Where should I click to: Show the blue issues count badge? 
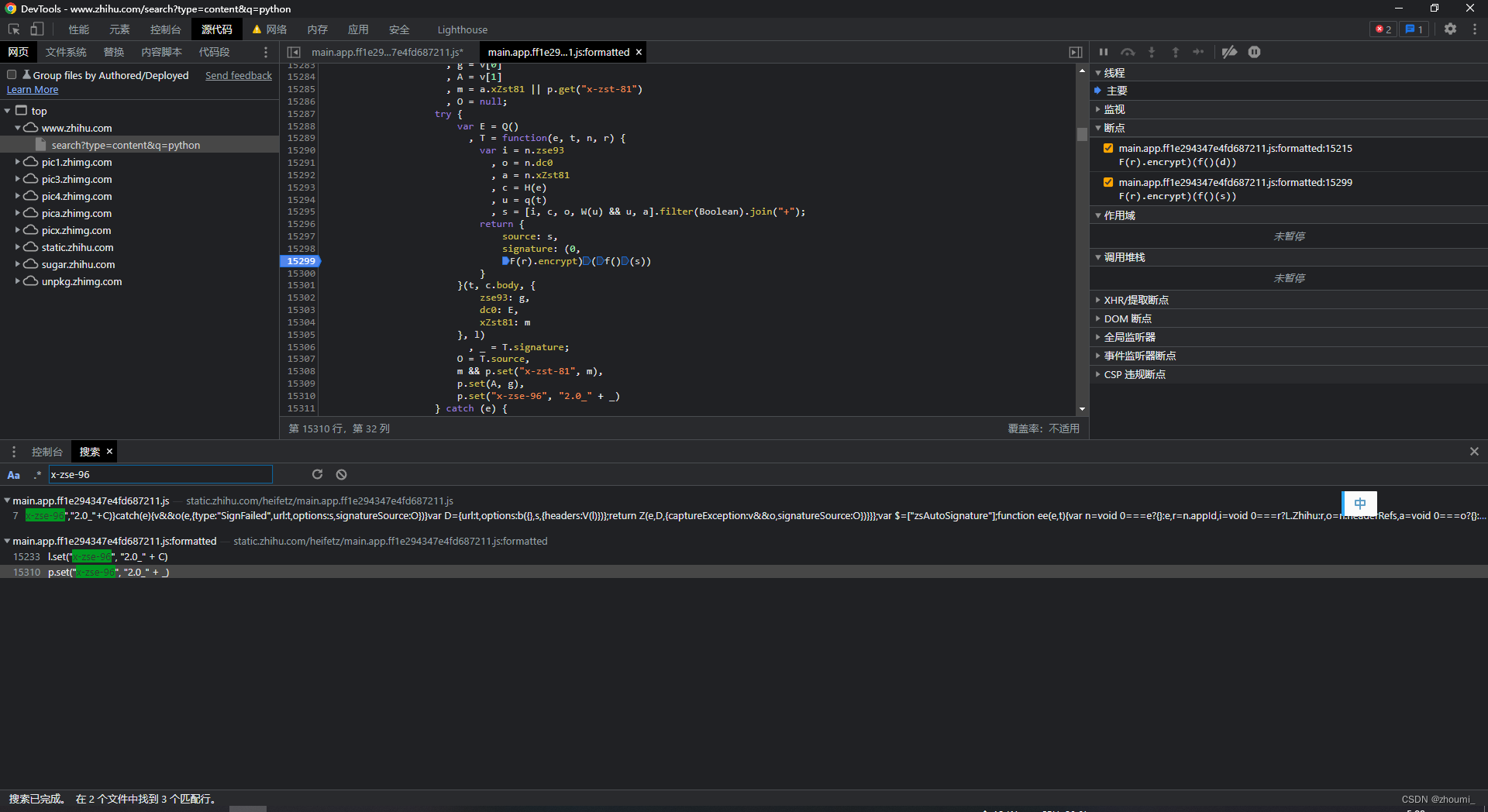[x=1414, y=29]
